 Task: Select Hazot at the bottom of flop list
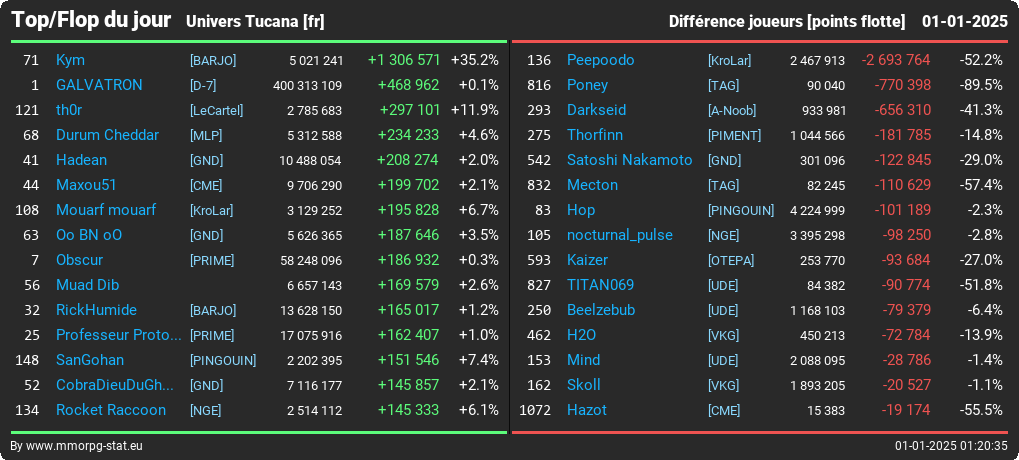[586, 410]
